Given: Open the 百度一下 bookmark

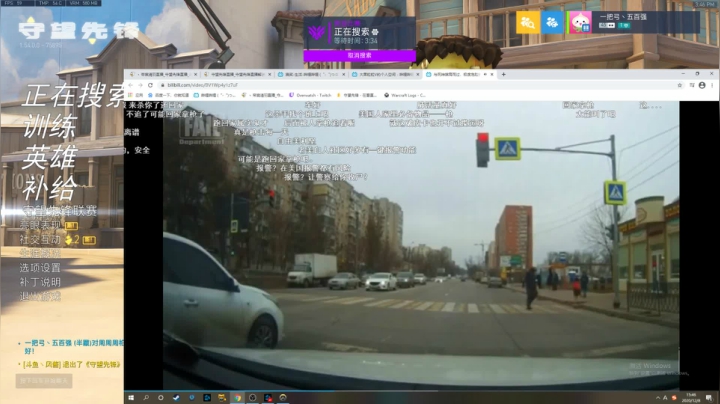Looking at the screenshot, I should (x=169, y=95).
